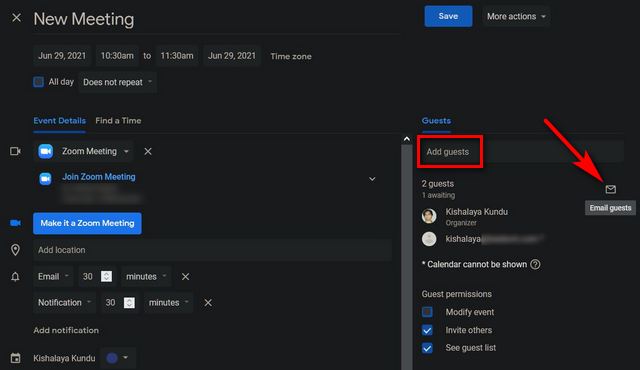Viewport: 640px width, 370px height.
Task: Expand Join Zoom Meeting details chevron
Action: coord(372,179)
